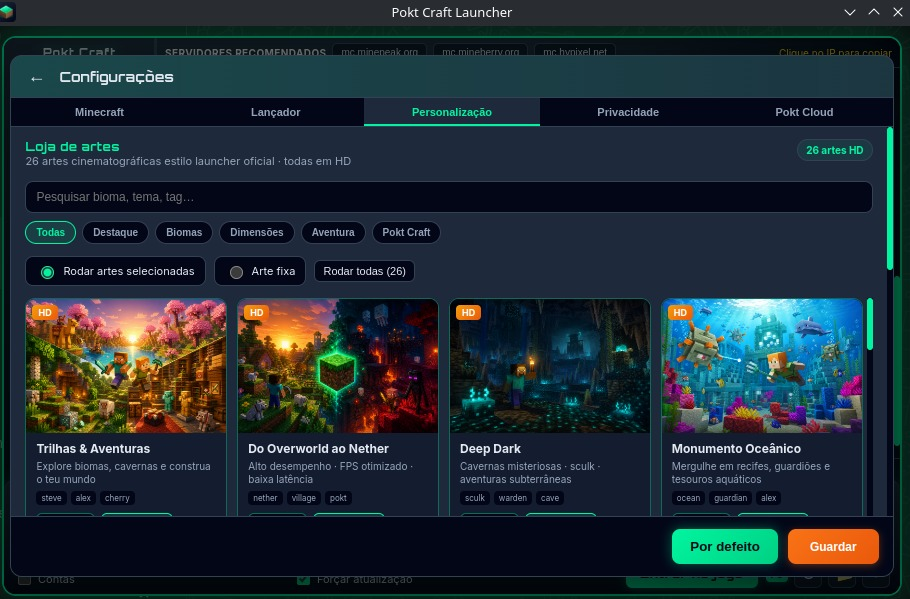Click the guardian tag
Screen dimensions: 910x599
(x=731, y=498)
